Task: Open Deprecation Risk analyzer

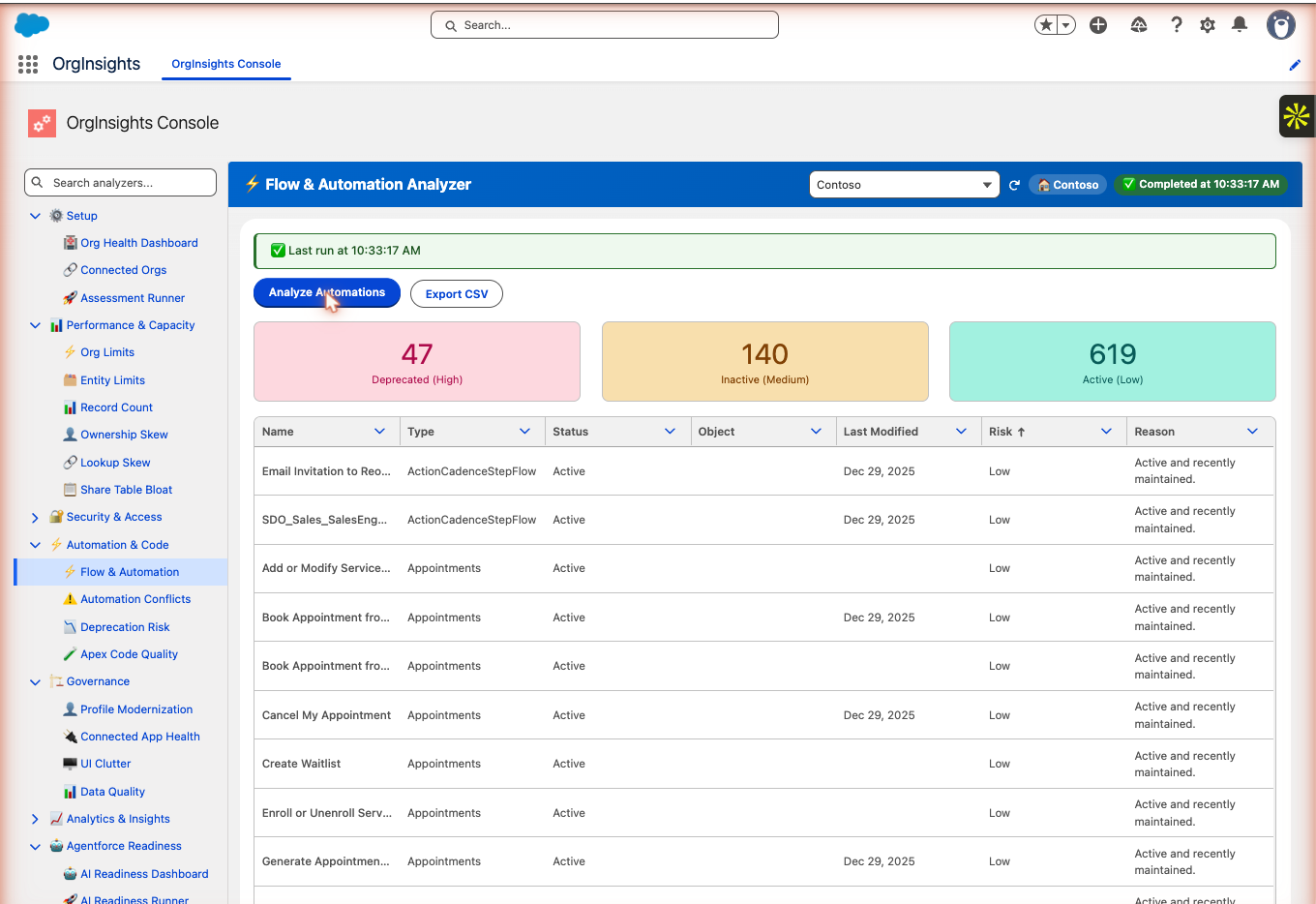Action: click(x=125, y=627)
